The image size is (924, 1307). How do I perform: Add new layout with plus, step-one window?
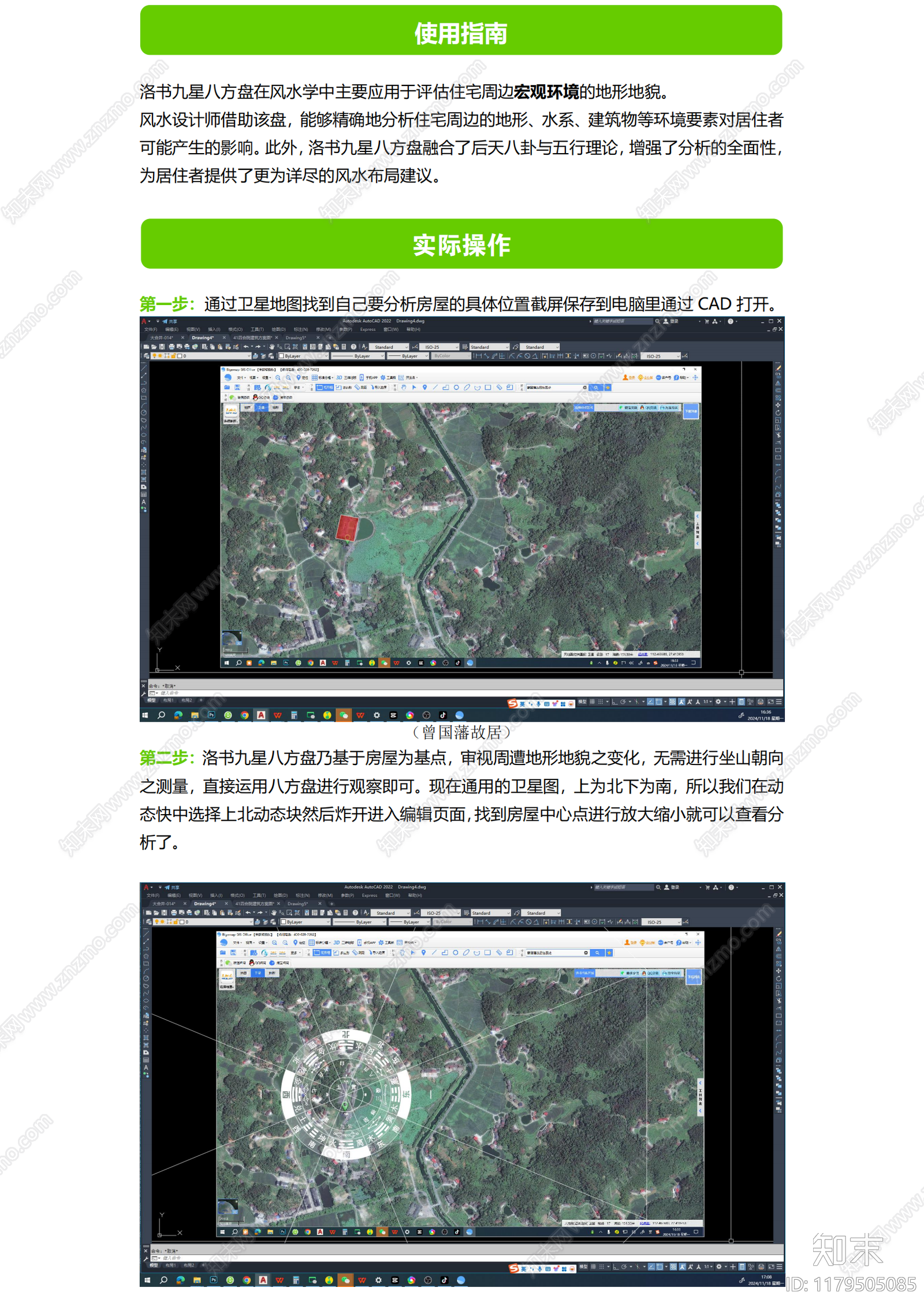pos(201,700)
